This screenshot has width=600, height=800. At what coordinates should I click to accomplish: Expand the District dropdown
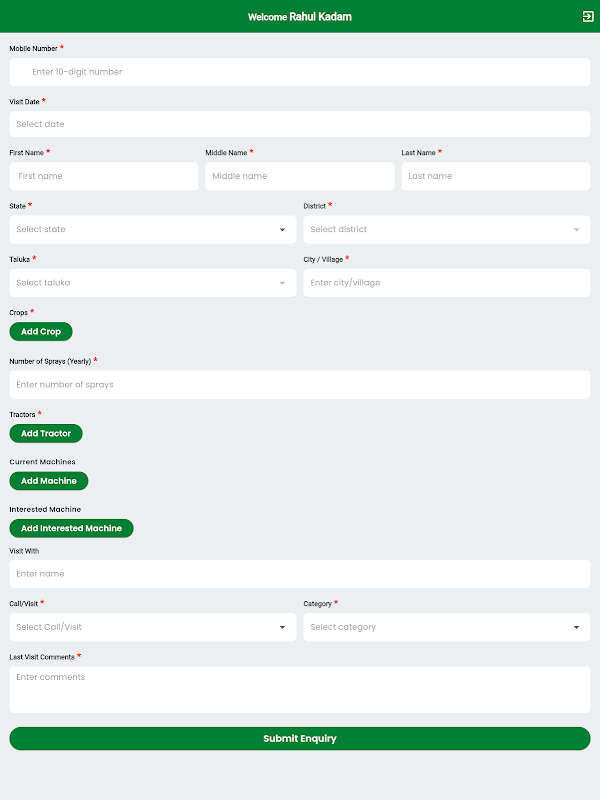tap(447, 230)
